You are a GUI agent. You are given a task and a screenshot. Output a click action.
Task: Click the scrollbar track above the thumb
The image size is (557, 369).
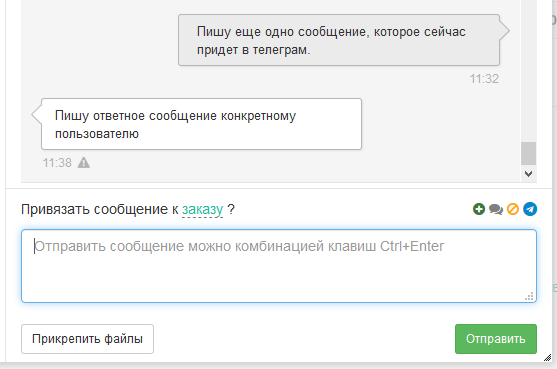529,71
